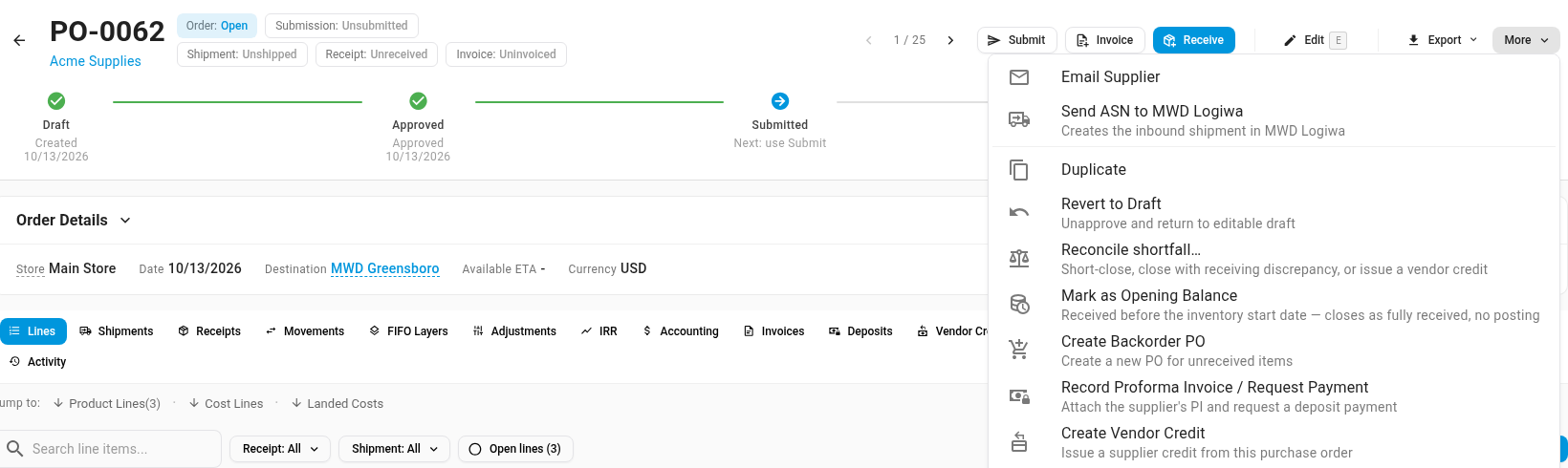Open the Receipts tab
The image size is (1568, 468).
point(209,331)
